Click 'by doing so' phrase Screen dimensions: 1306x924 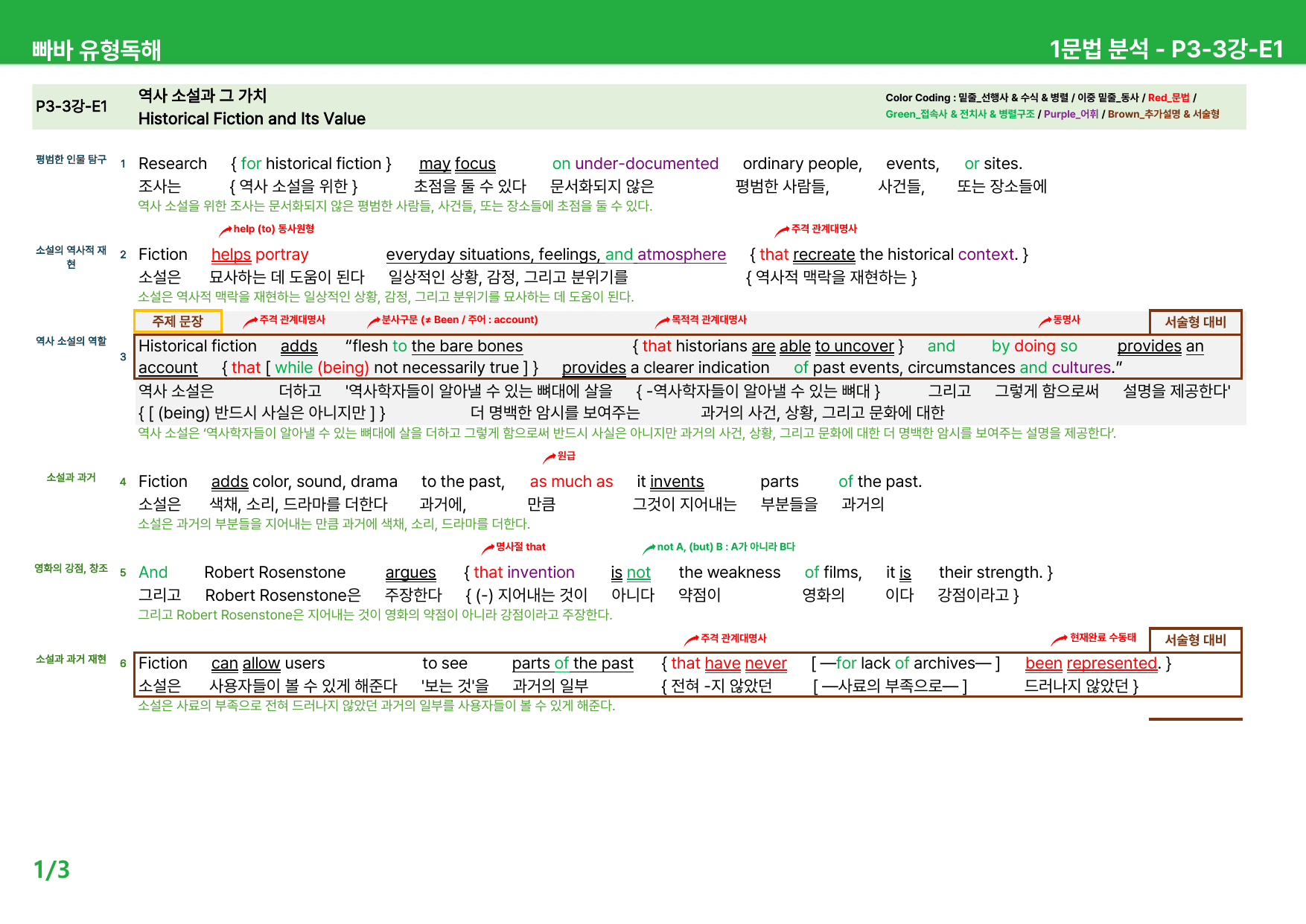coord(1034,346)
